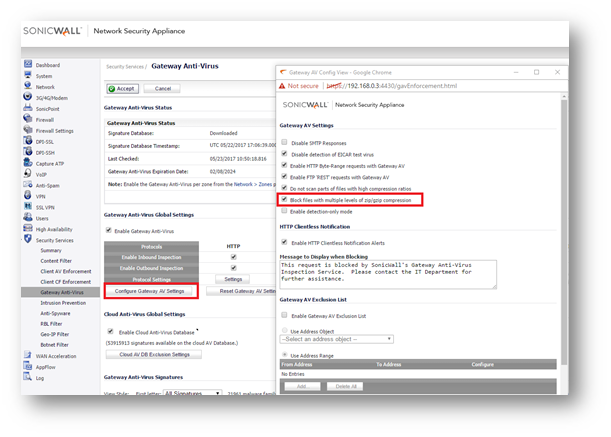Click the Cancel button
The image size is (611, 437).
pyautogui.click(x=162, y=89)
